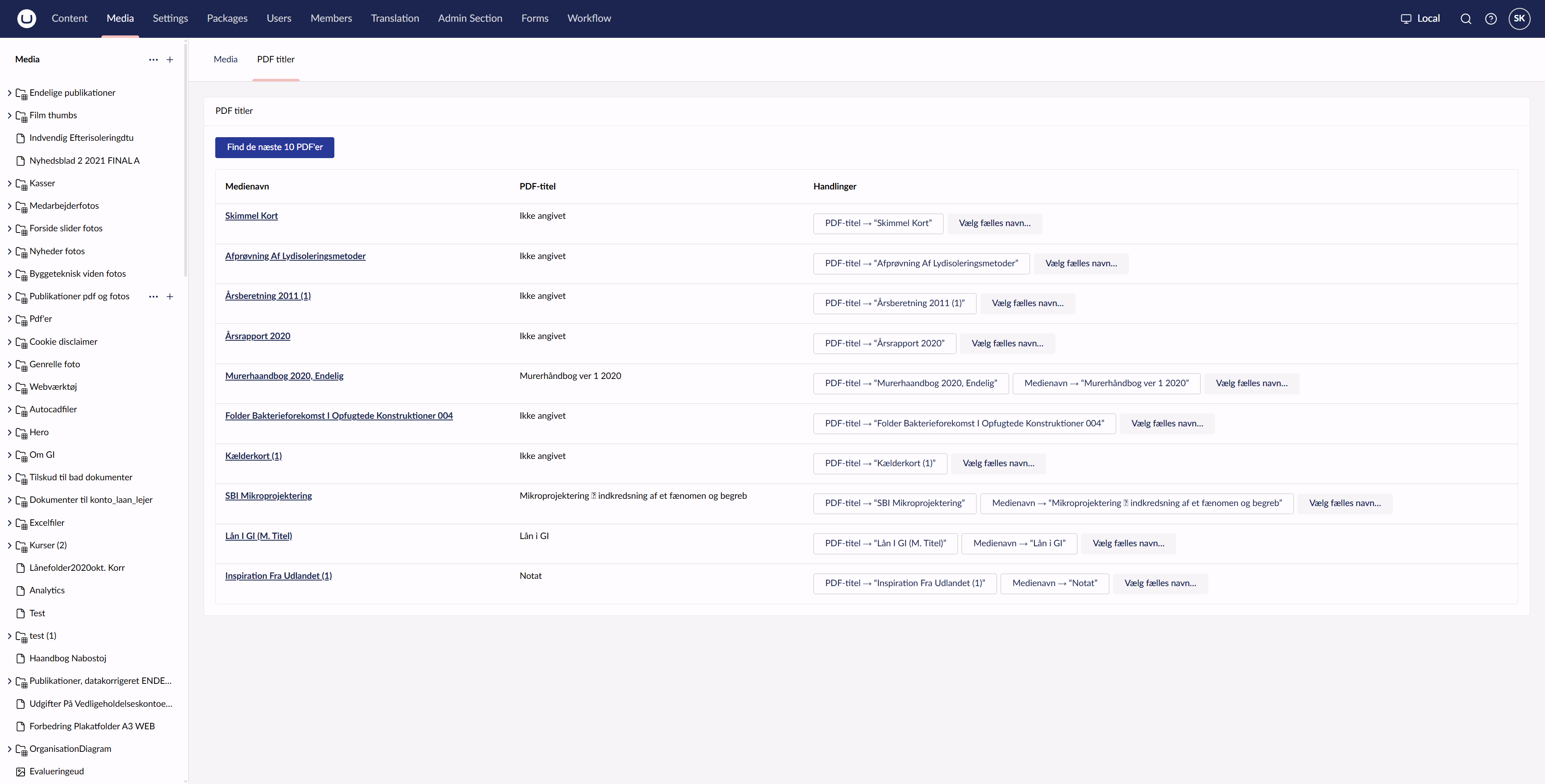Click file icon of Haandbog Nabostoj
The width and height of the screenshot is (1545, 784).
(x=21, y=658)
